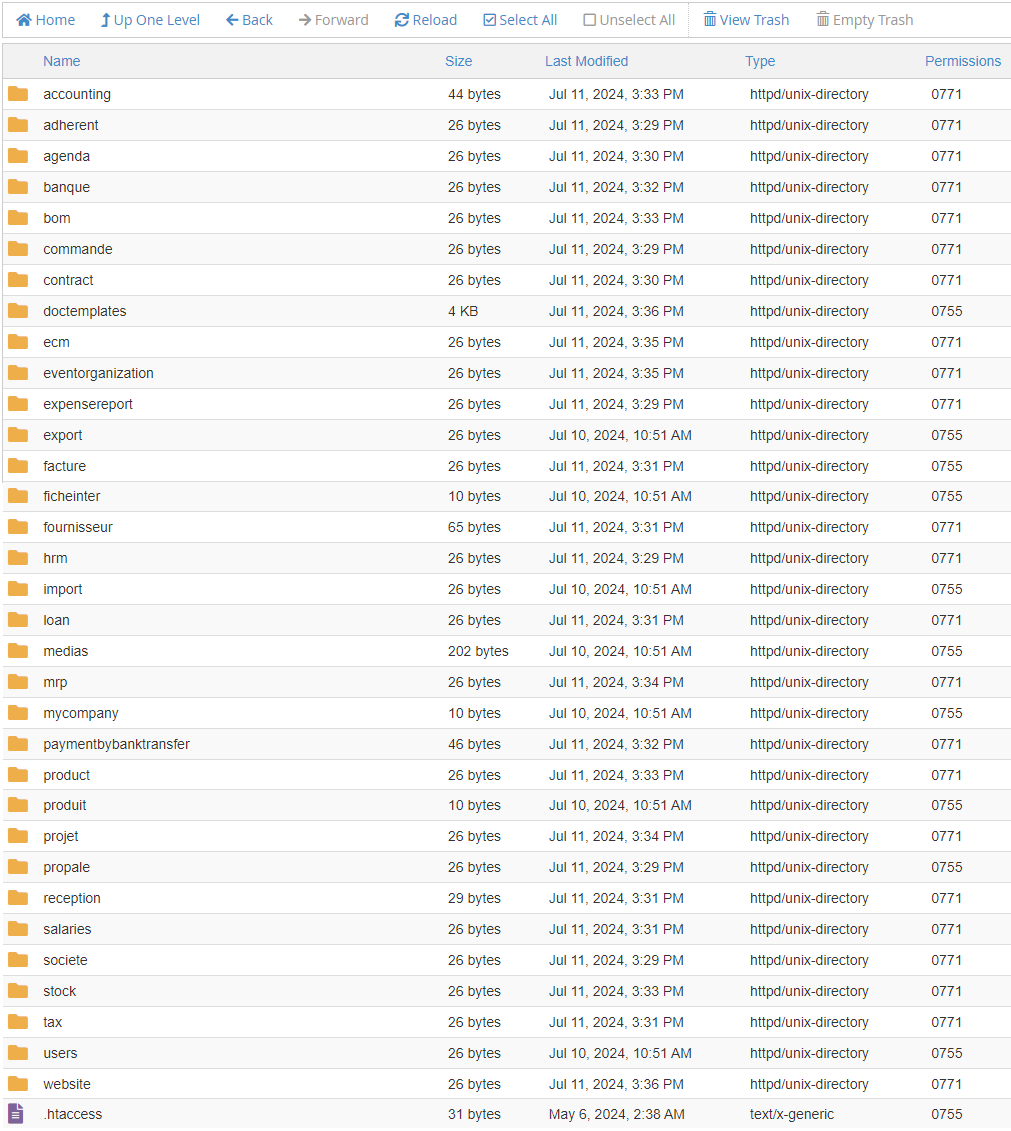Reload the directory listing
Image resolution: width=1011 pixels, height=1131 pixels.
coord(425,20)
